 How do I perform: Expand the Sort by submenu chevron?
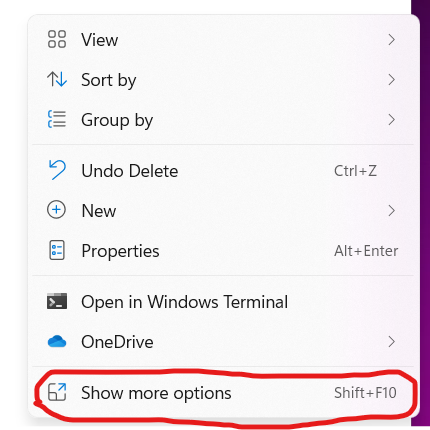tap(392, 80)
